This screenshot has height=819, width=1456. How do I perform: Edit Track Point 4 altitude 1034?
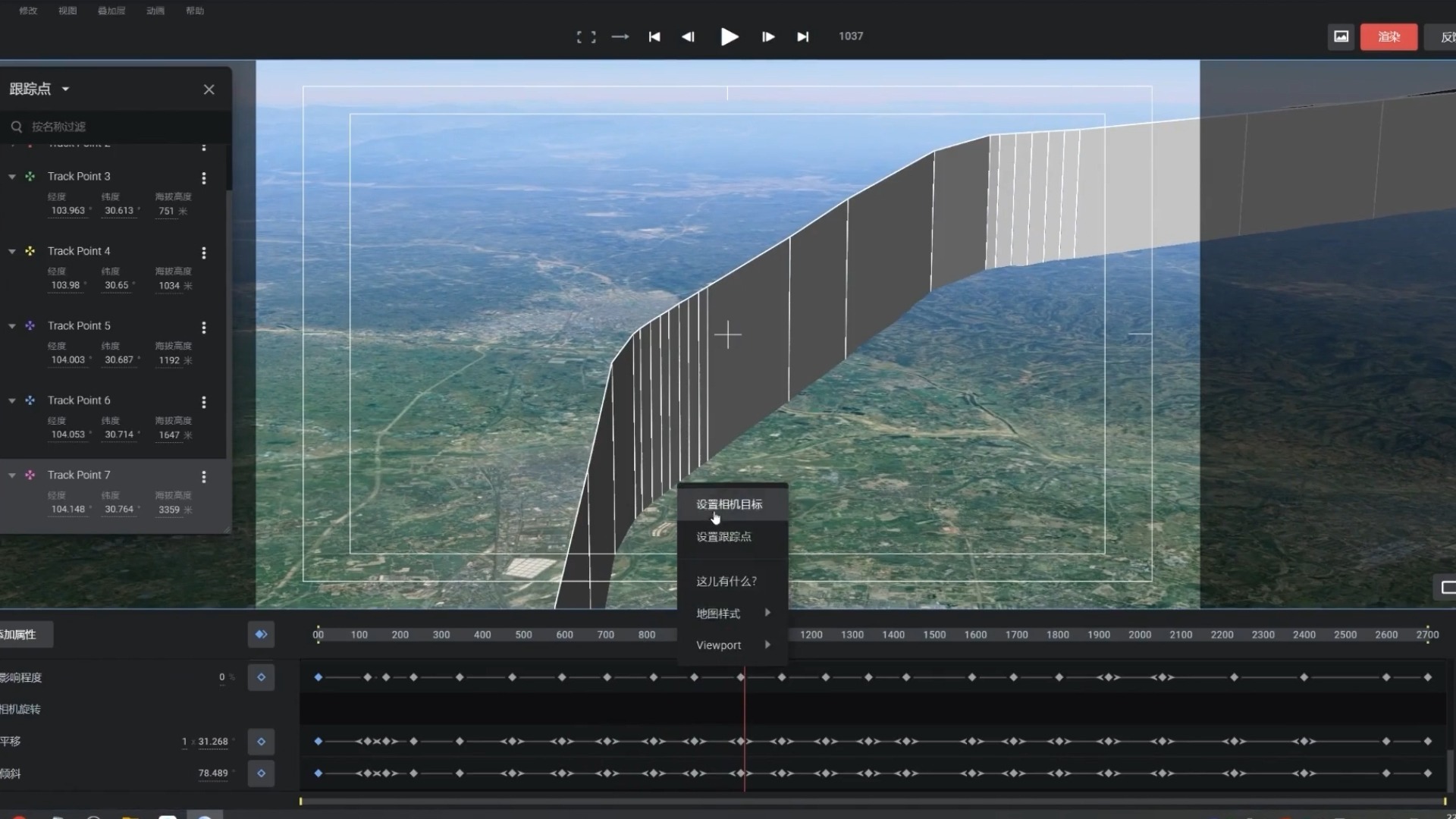(169, 286)
